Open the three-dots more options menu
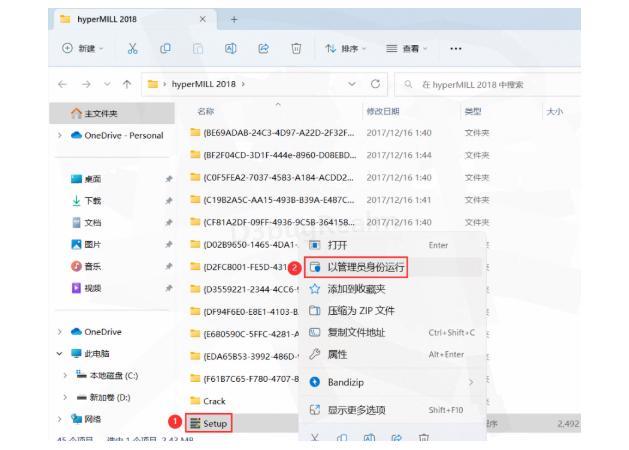This screenshot has height=450, width=629. pyautogui.click(x=456, y=49)
